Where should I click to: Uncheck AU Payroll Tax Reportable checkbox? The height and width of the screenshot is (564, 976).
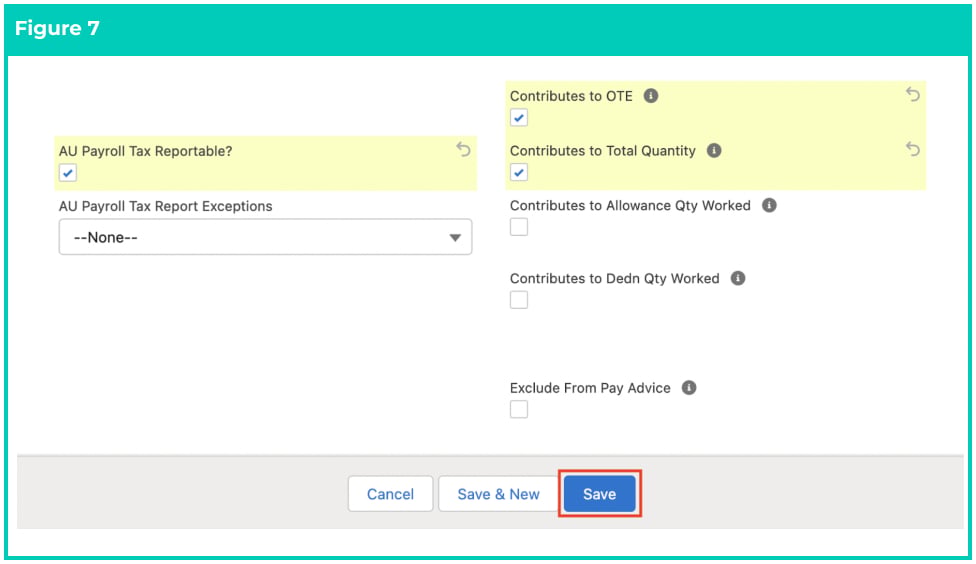pyautogui.click(x=68, y=173)
